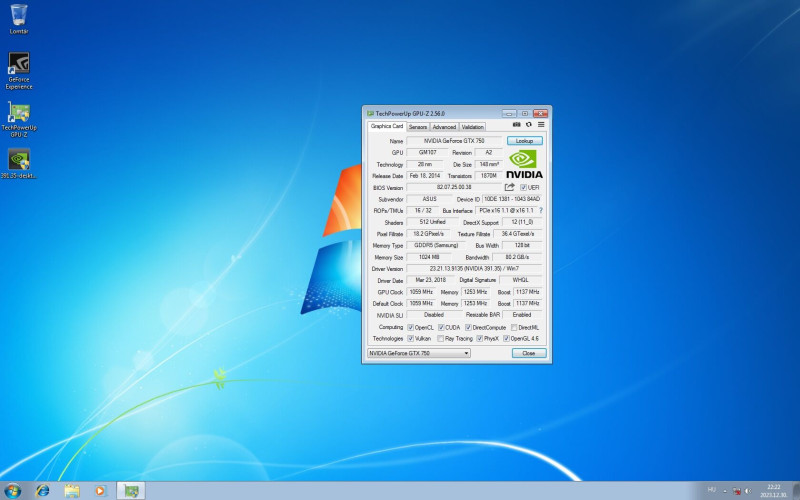Viewport: 800px width, 500px height.
Task: Toggle the Ray Tracing checkbox
Action: click(x=440, y=339)
